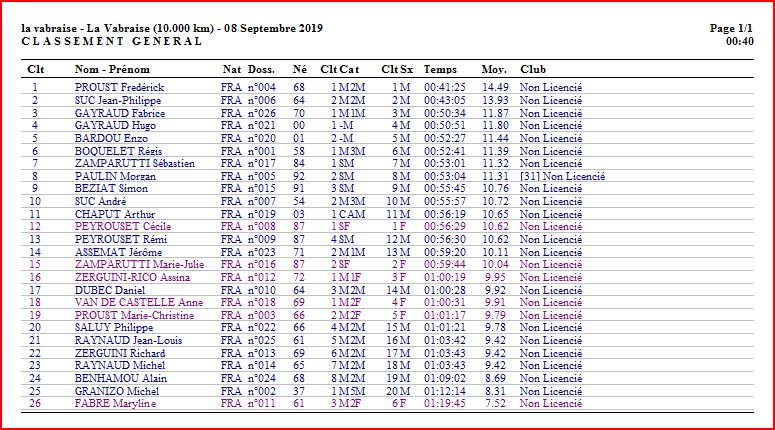
Task: Select the name ZERGUINI-RICO Assina
Action: [x=132, y=278]
